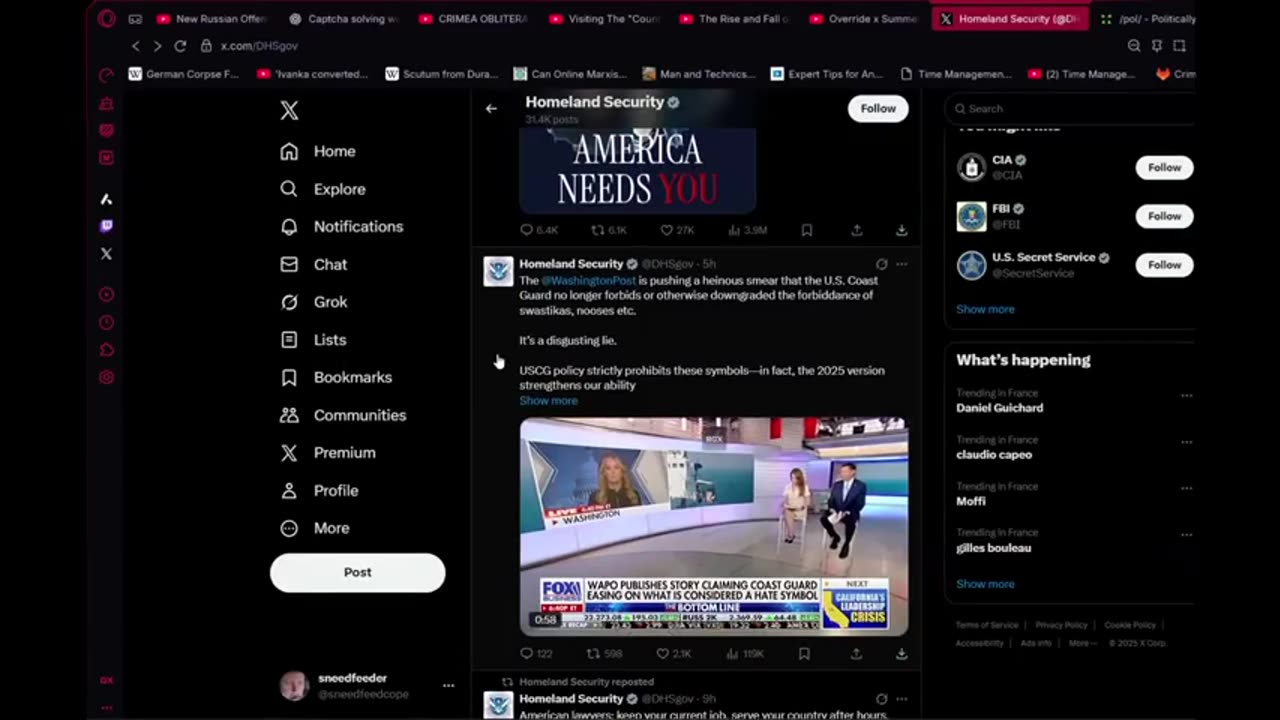Navigate back with browser back arrow
Viewport: 1280px width, 720px height.
(136, 46)
